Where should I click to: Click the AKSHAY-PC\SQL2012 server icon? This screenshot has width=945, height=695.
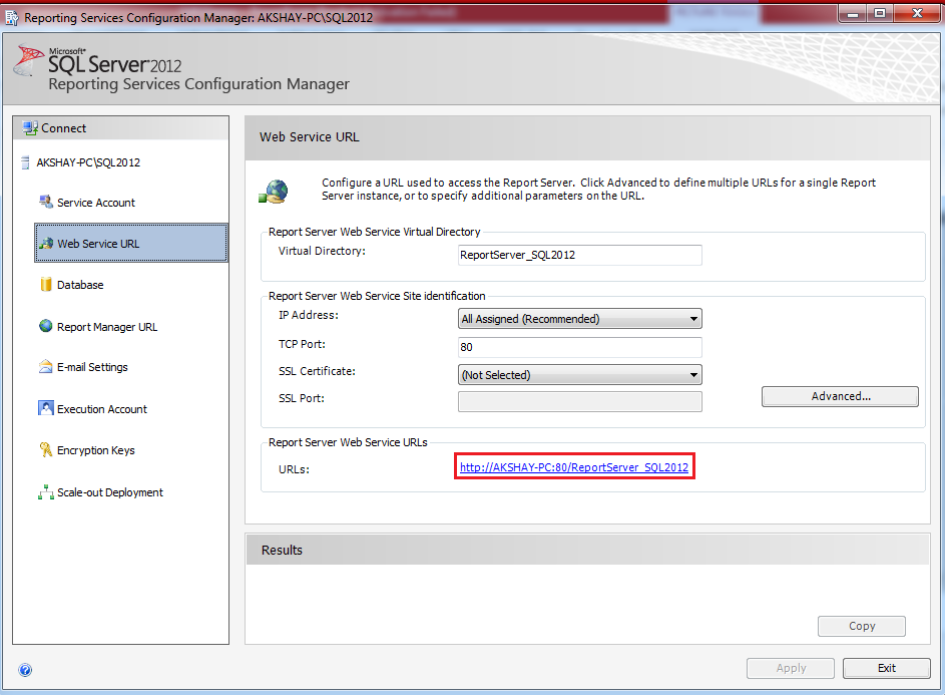pos(25,163)
